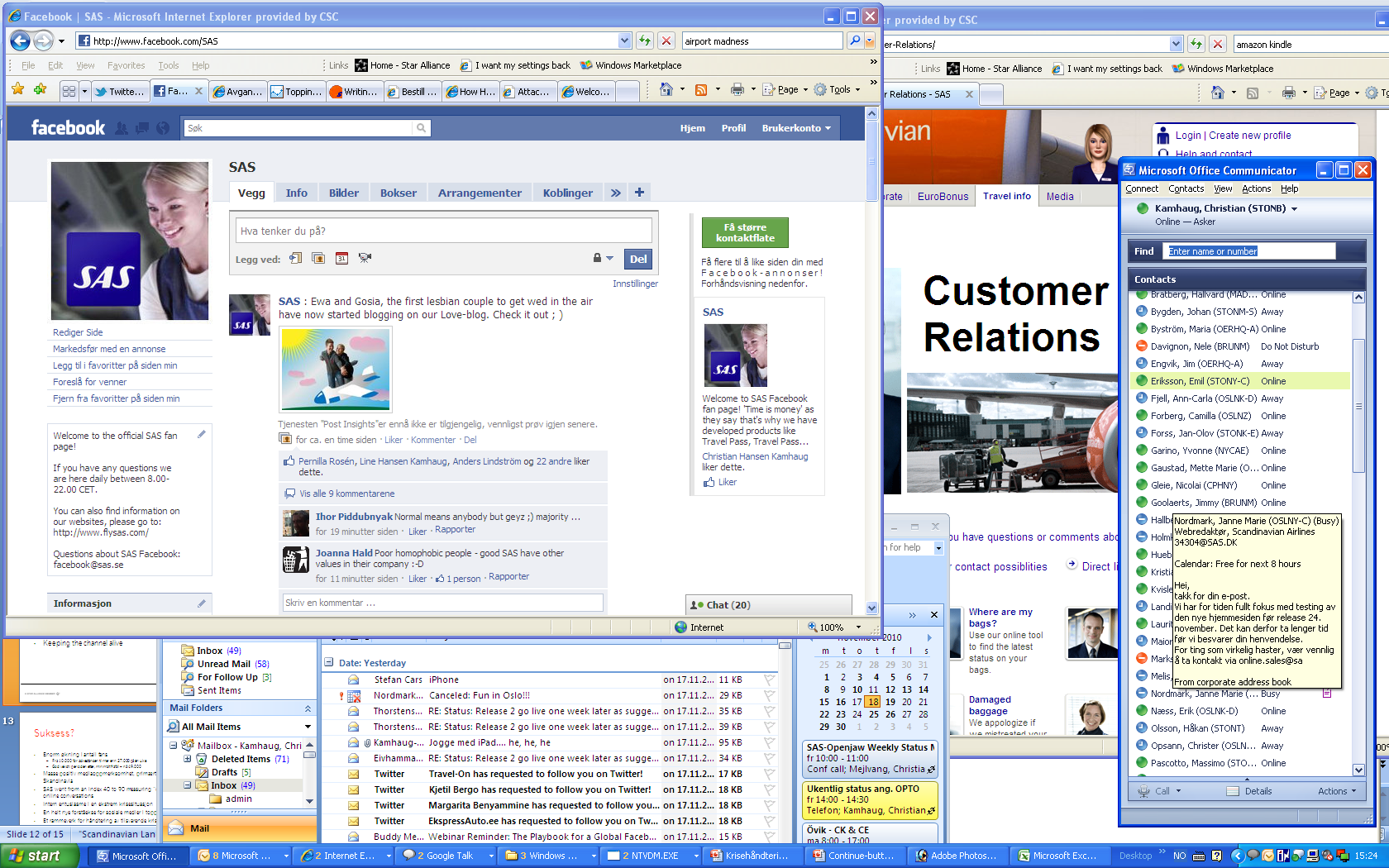Open the Contacts menu in Communicator
The height and width of the screenshot is (868, 1389).
coord(1186,188)
